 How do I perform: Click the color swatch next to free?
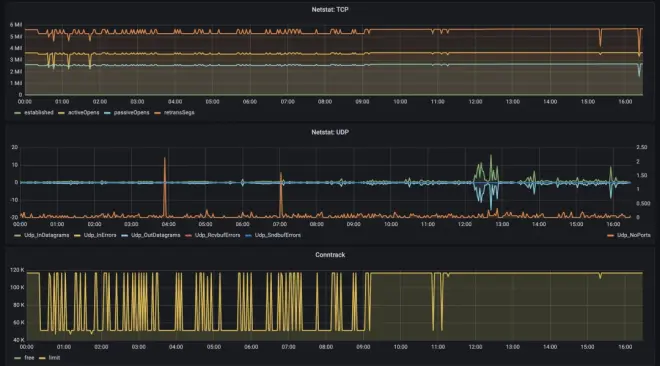point(17,358)
